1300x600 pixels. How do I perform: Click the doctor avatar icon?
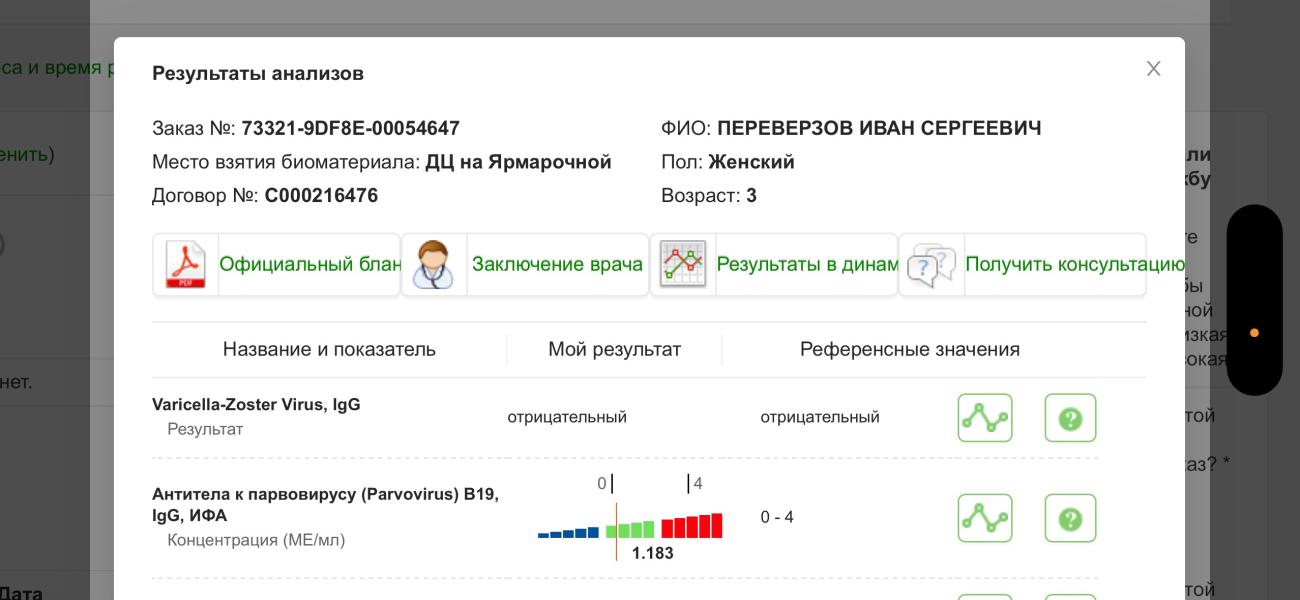tap(434, 265)
